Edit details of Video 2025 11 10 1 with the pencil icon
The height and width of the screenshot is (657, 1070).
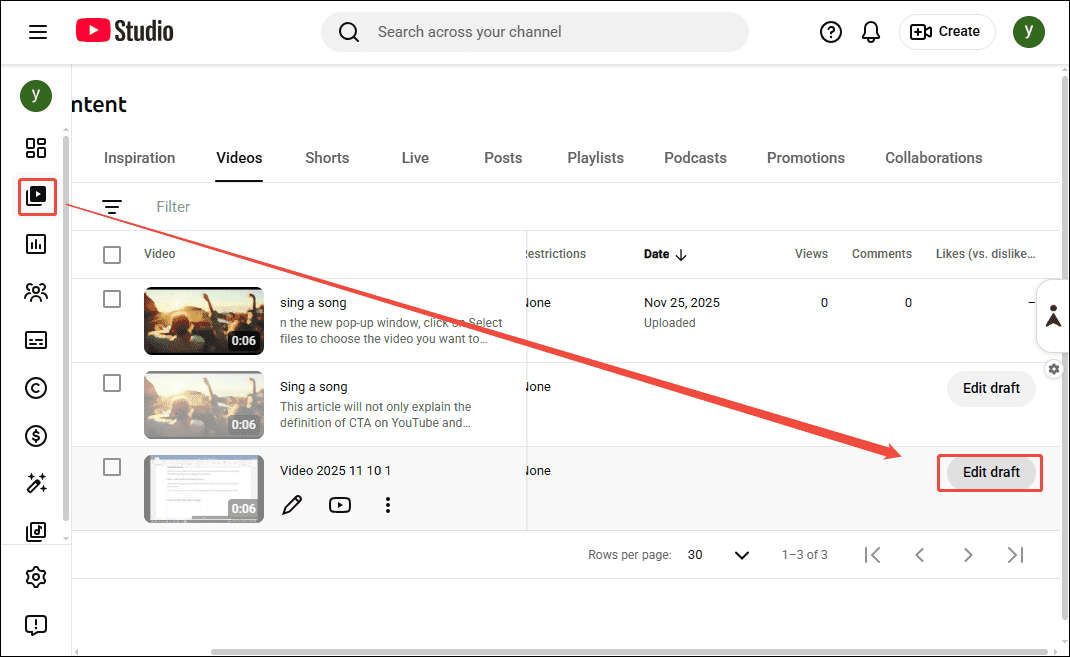pos(291,505)
